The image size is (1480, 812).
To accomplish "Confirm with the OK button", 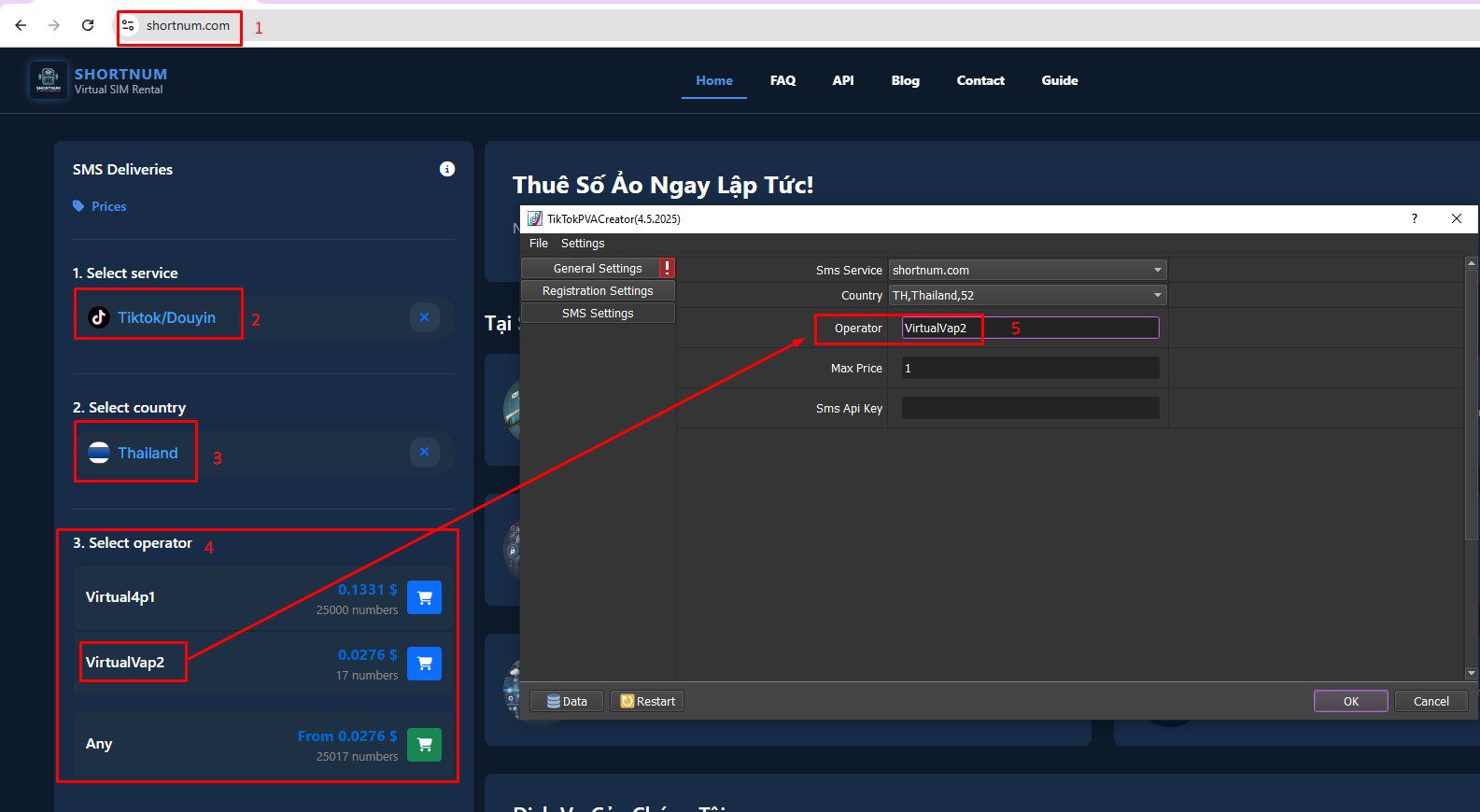I will [1351, 701].
